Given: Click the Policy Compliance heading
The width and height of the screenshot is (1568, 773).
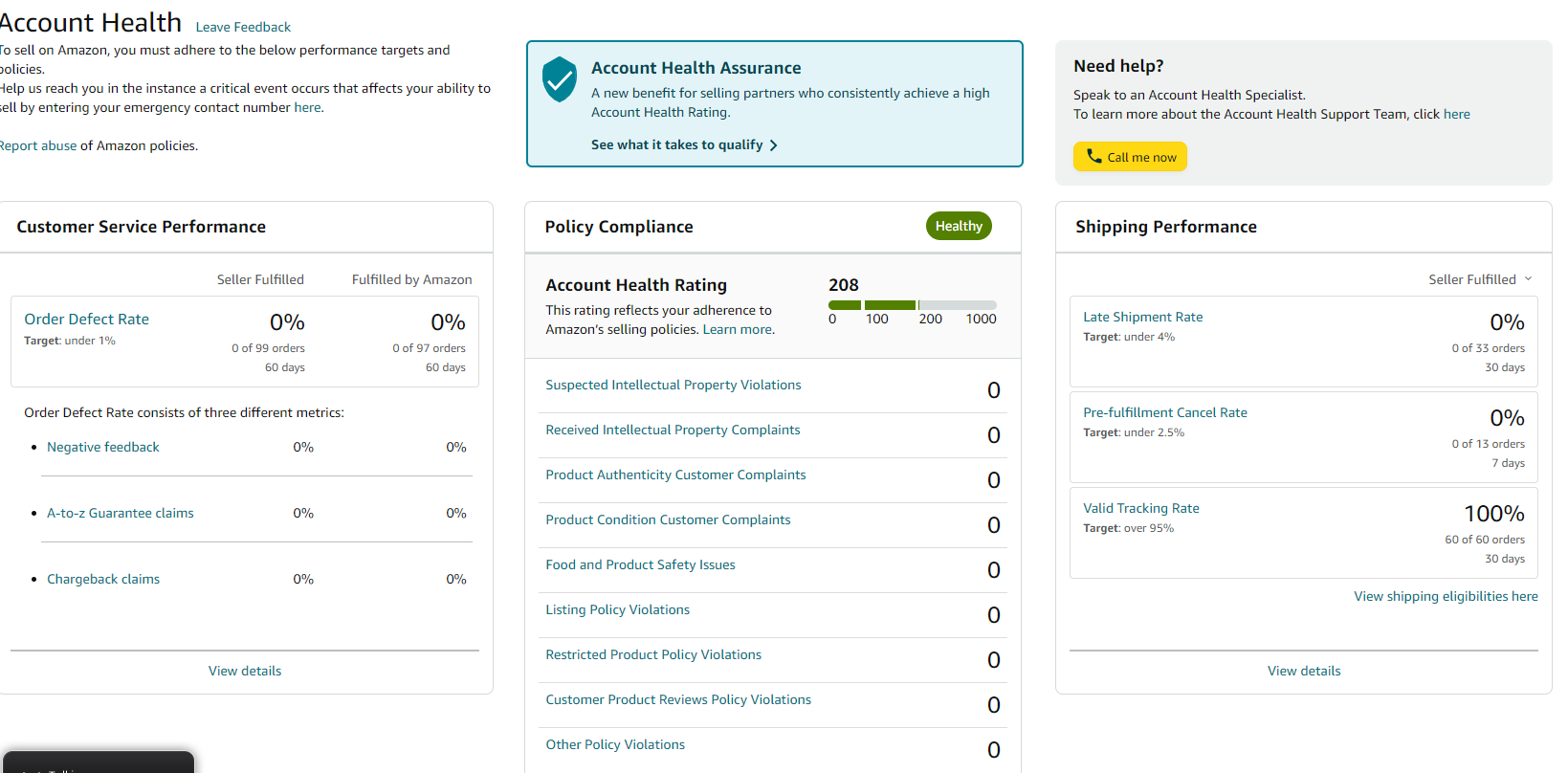Looking at the screenshot, I should point(619,227).
